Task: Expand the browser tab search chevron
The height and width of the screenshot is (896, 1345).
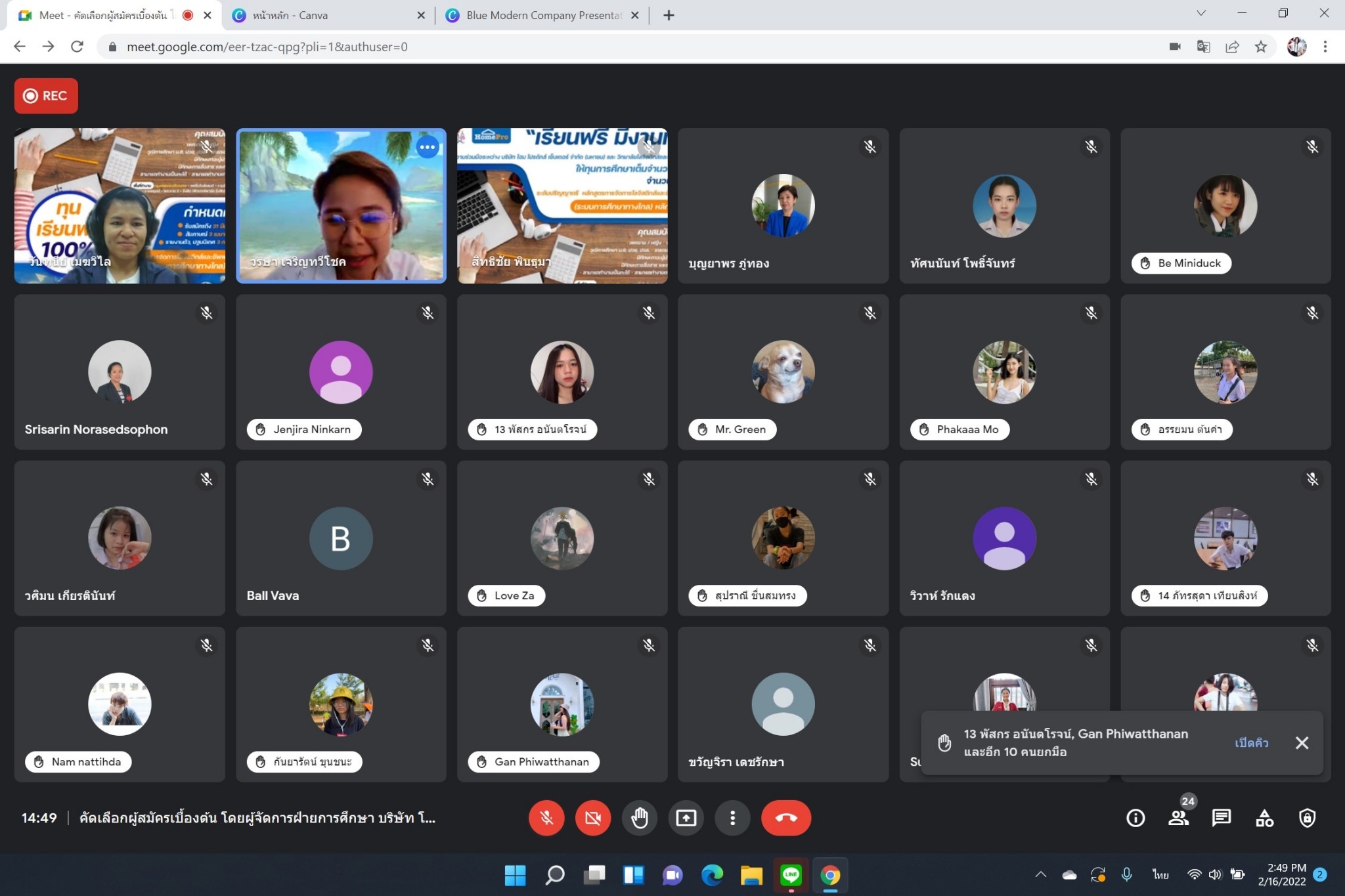Action: [x=1201, y=13]
